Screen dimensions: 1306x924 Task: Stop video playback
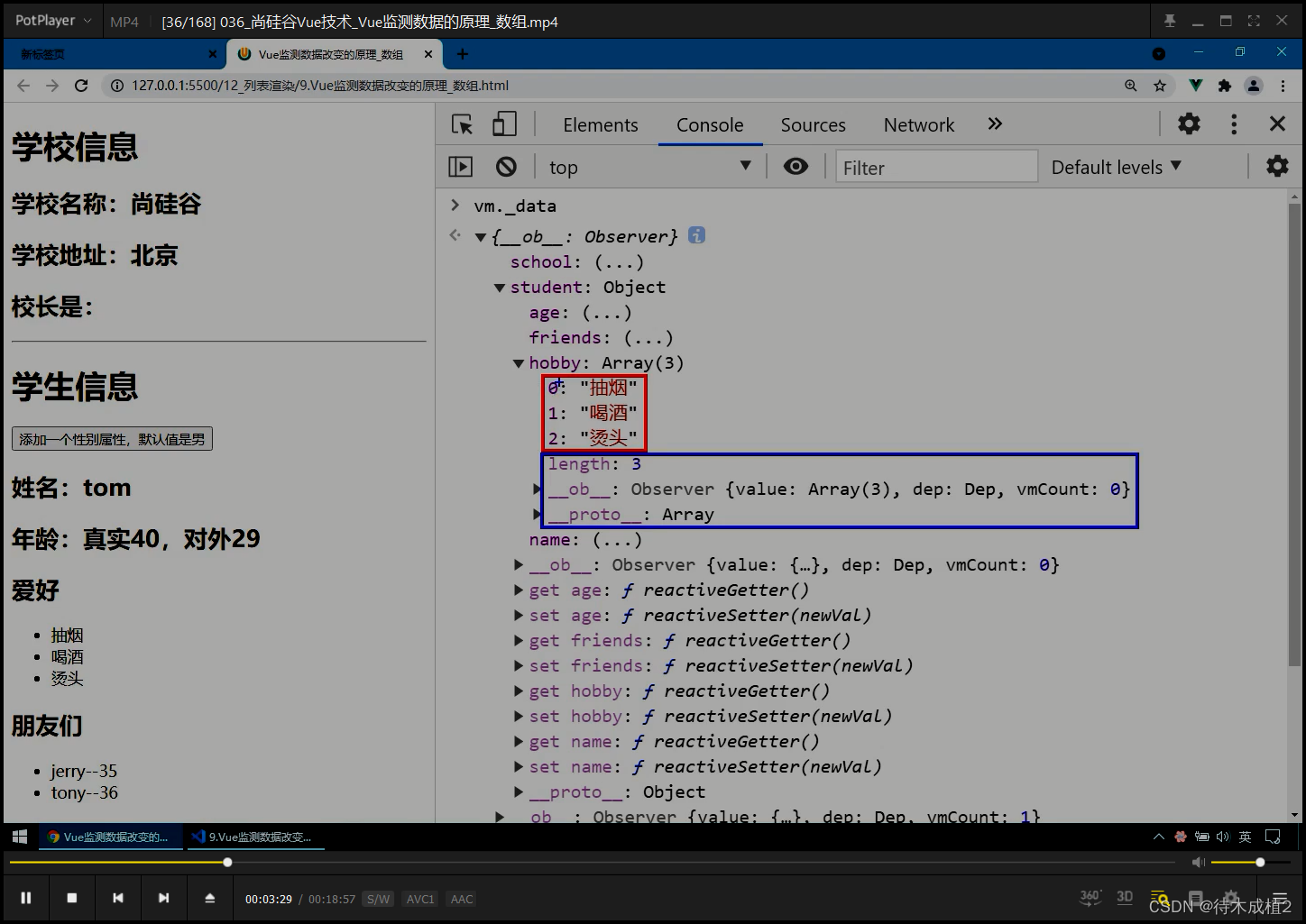click(x=72, y=898)
